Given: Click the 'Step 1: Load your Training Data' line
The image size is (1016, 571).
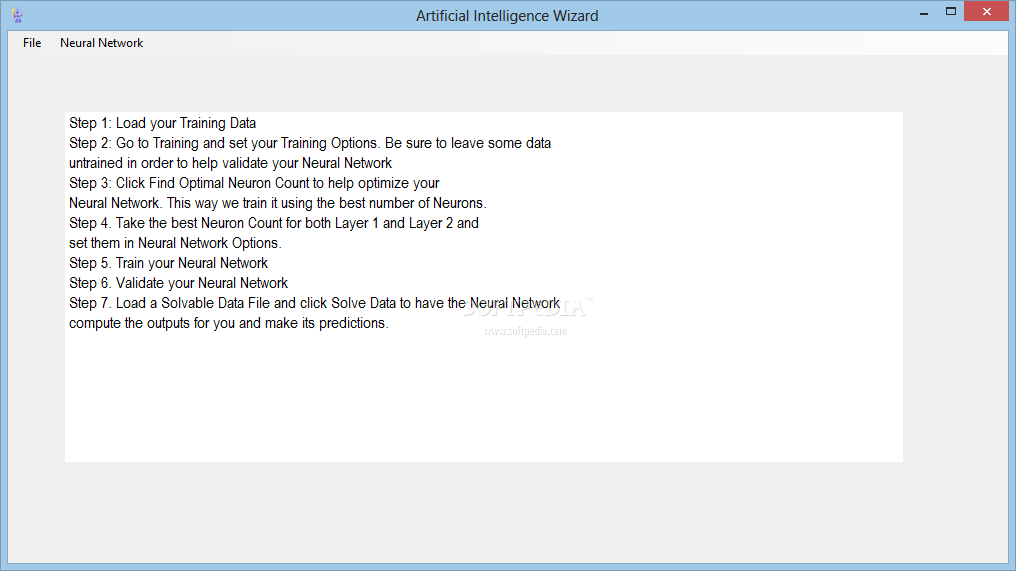Looking at the screenshot, I should 163,123.
